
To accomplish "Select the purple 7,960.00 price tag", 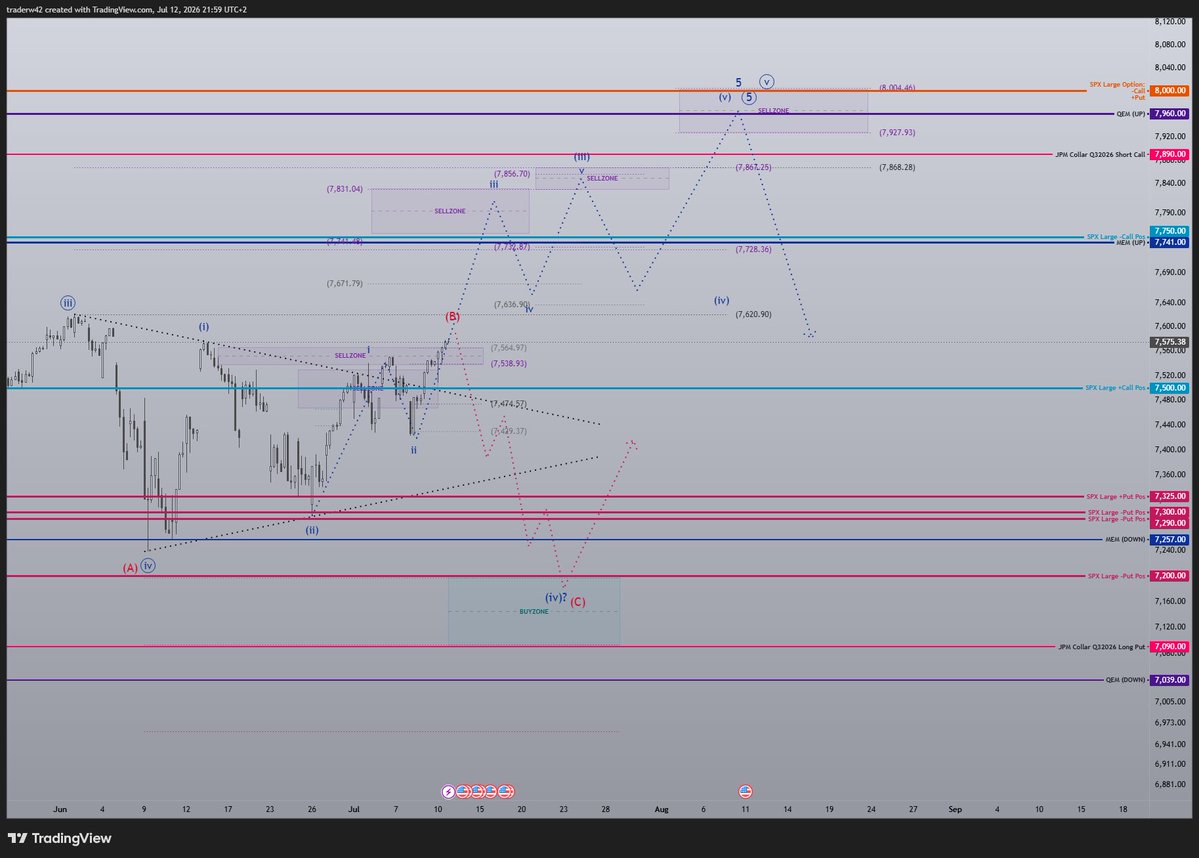I will coord(1170,113).
